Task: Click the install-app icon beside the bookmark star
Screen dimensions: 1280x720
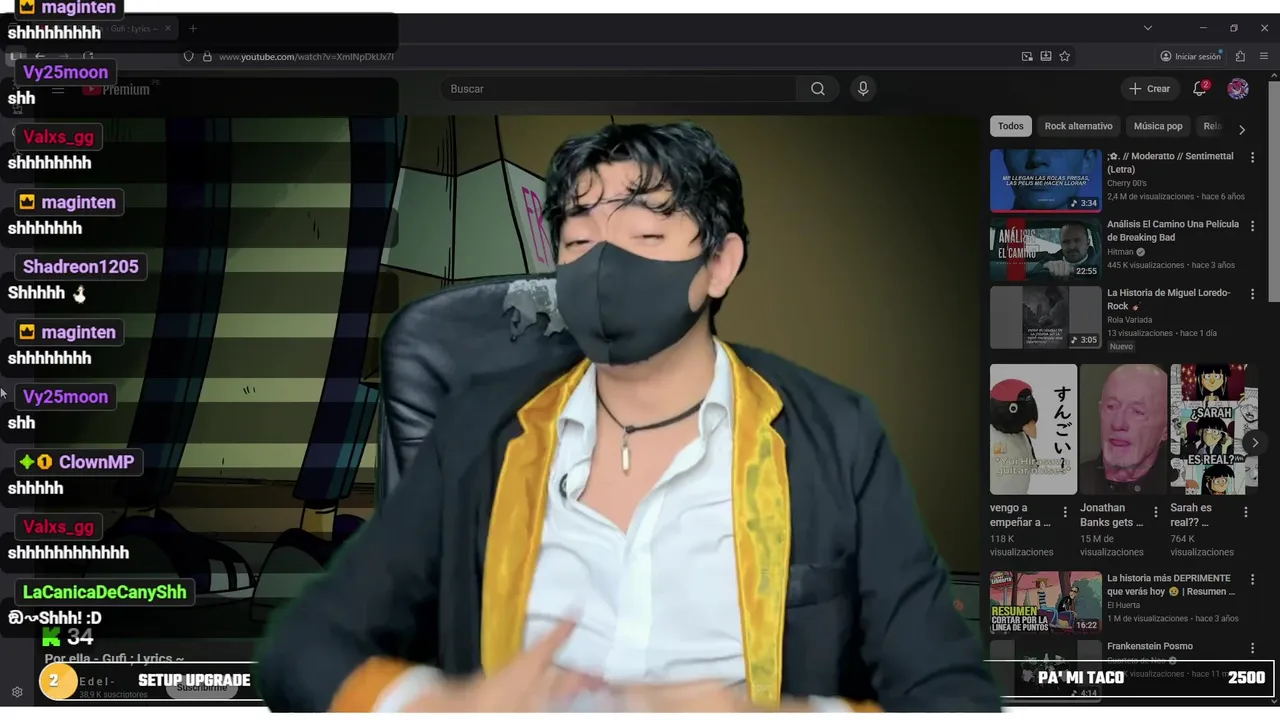Action: 1046,56
